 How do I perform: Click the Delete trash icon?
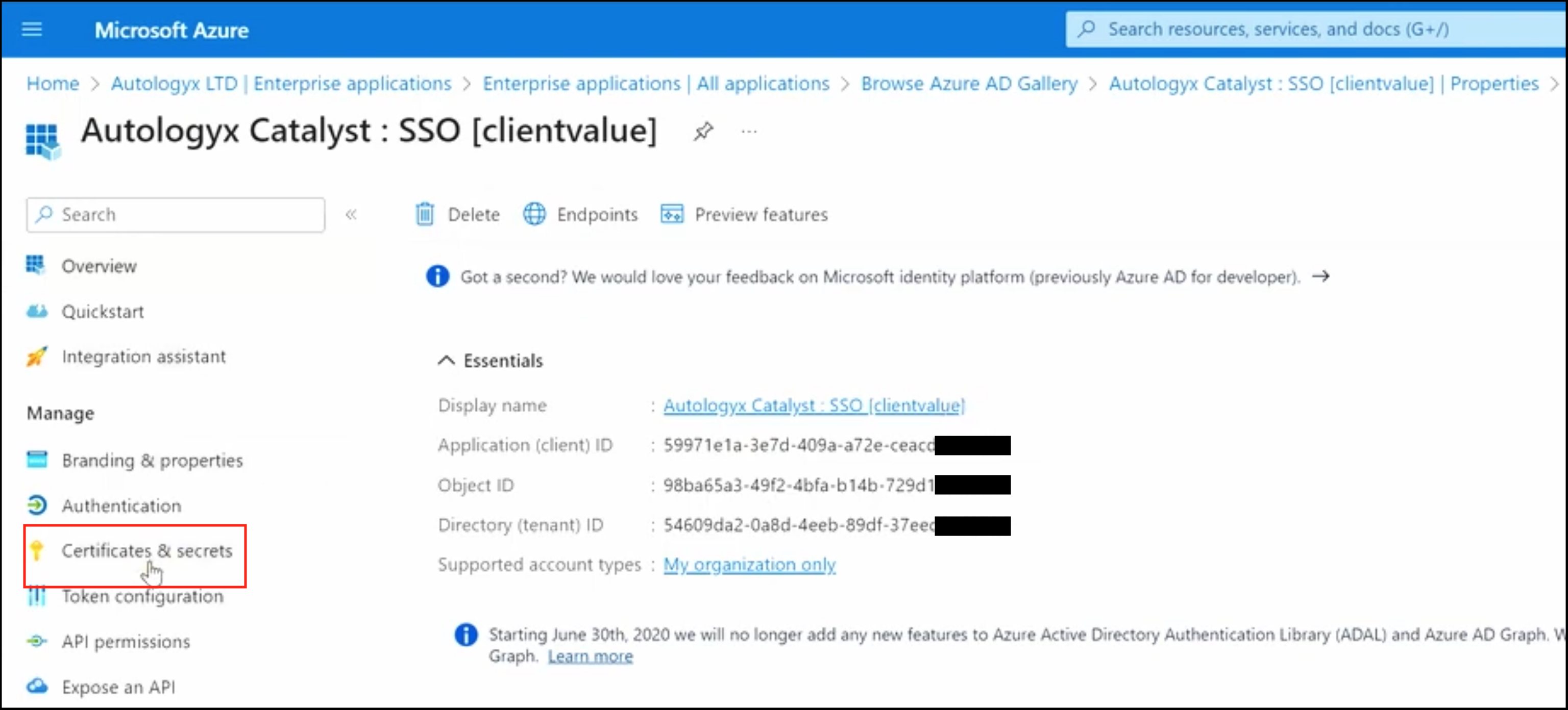[x=425, y=214]
